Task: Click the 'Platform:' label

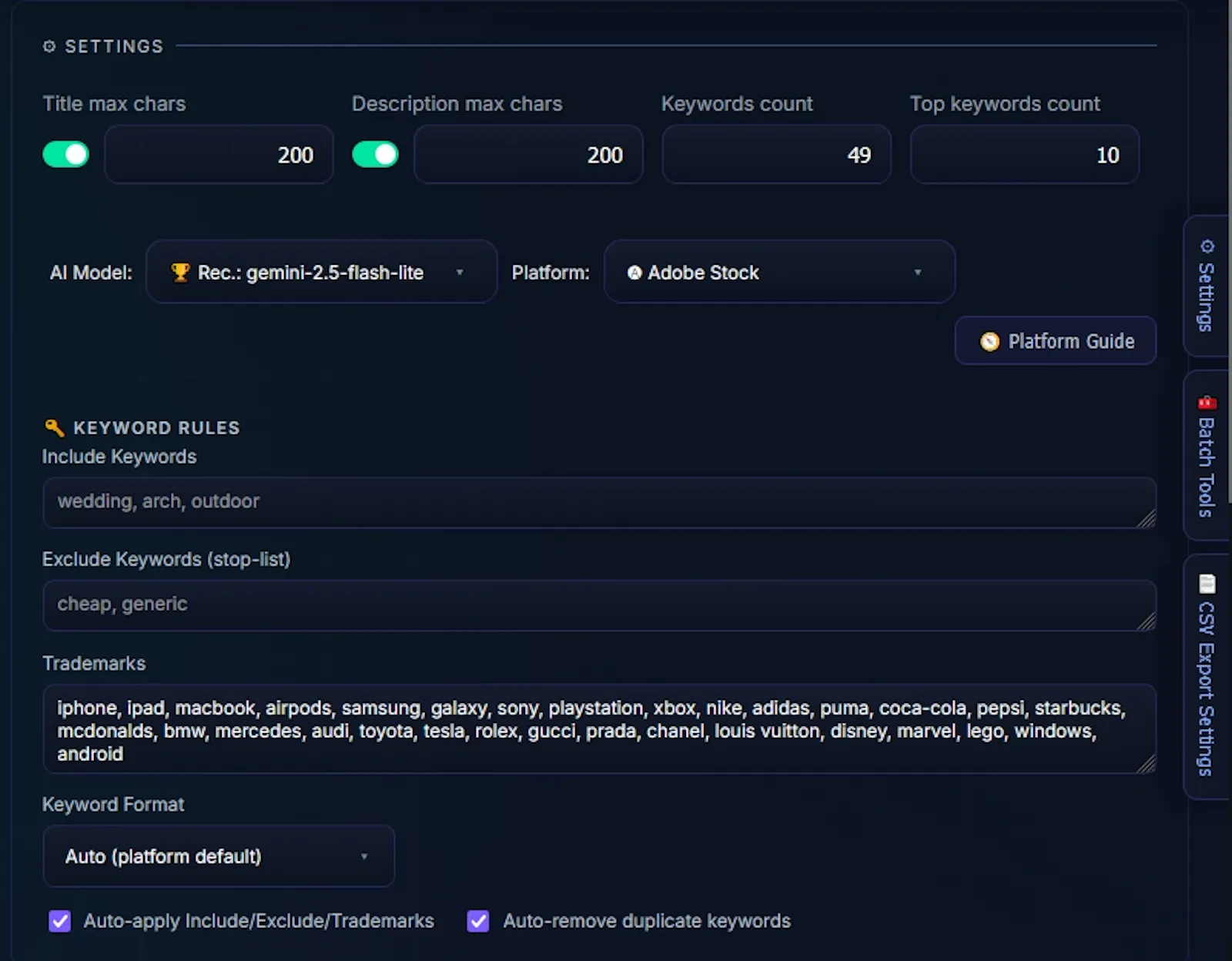Action: tap(551, 273)
